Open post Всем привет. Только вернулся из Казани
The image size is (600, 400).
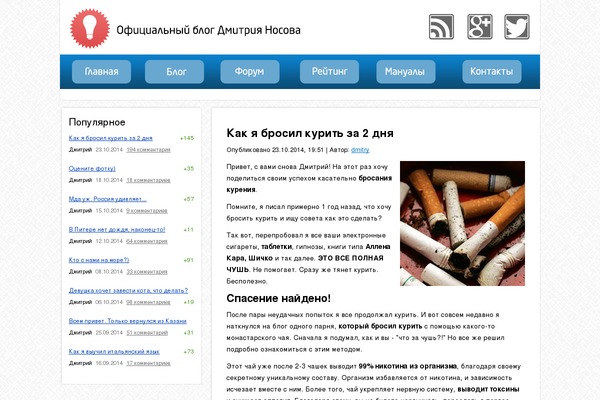pyautogui.click(x=127, y=321)
